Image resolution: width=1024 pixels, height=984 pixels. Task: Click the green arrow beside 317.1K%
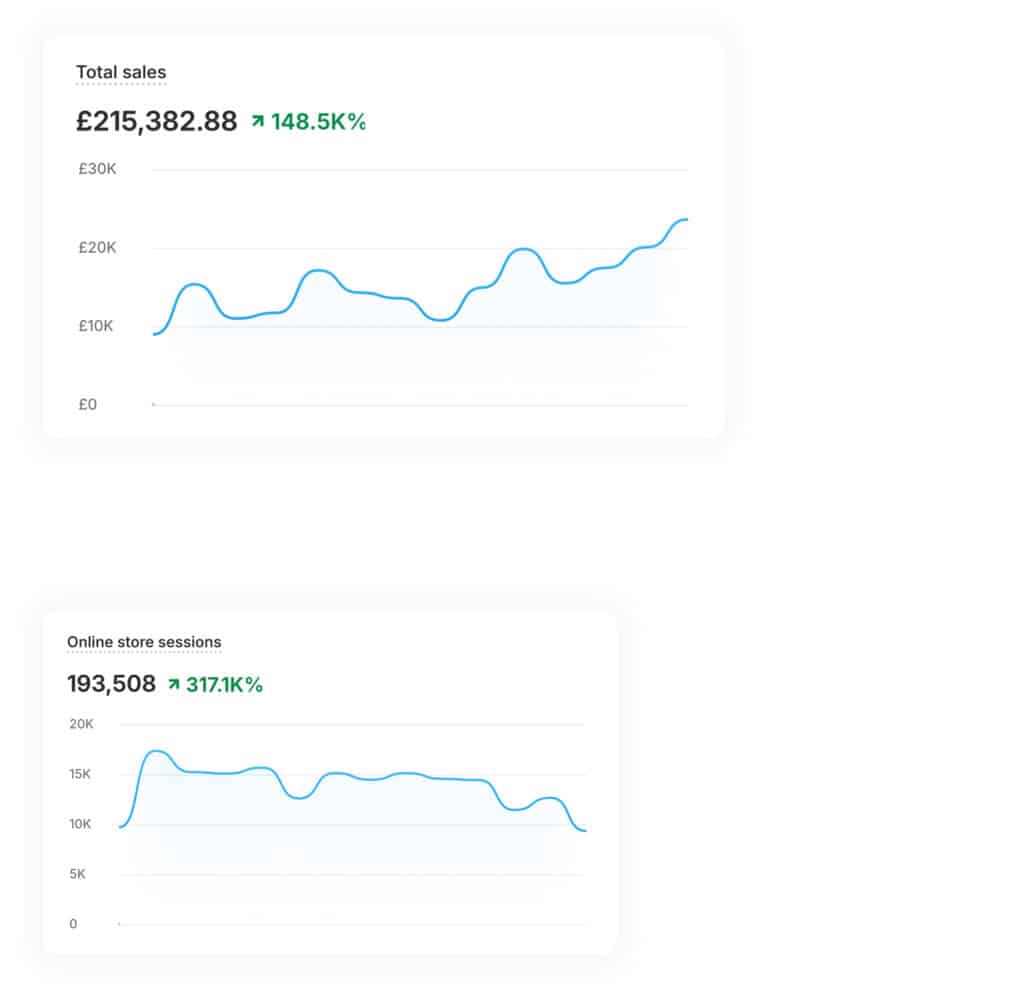pos(174,684)
